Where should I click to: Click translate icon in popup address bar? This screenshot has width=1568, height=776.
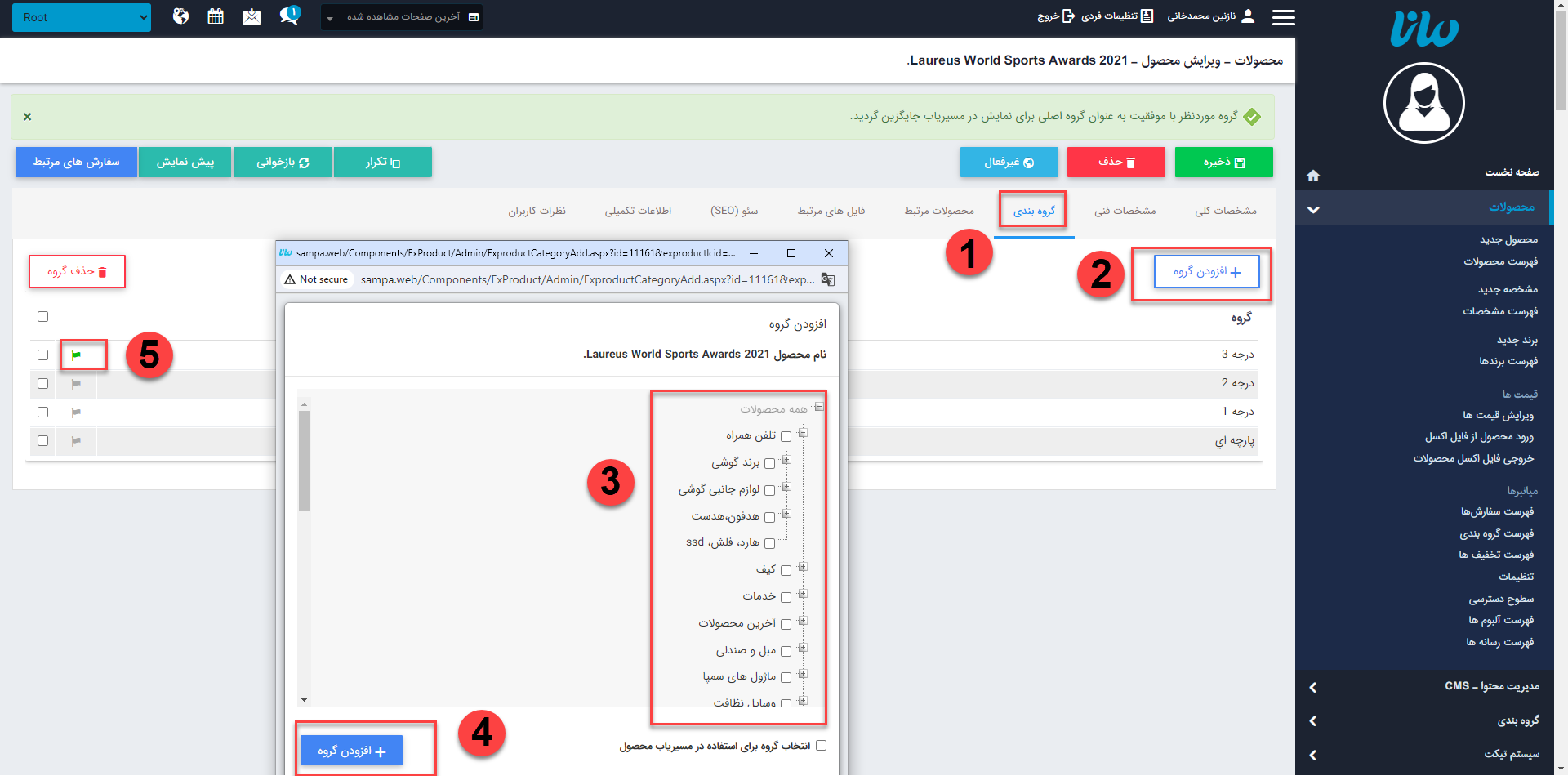(x=828, y=279)
